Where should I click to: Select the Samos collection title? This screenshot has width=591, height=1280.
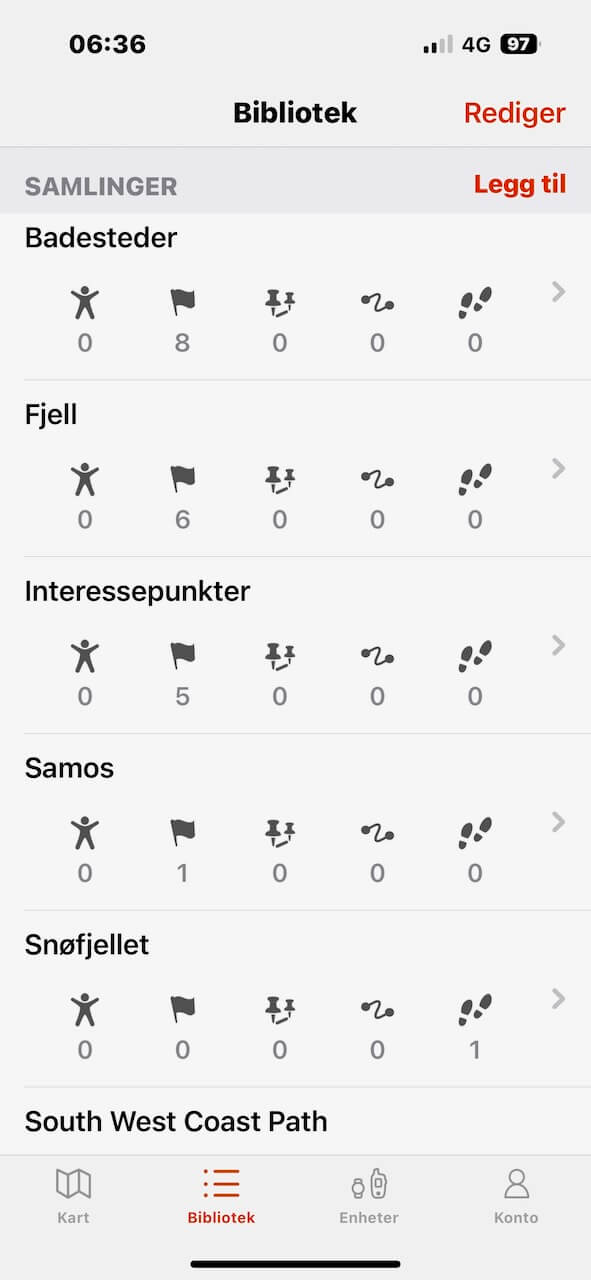point(69,768)
